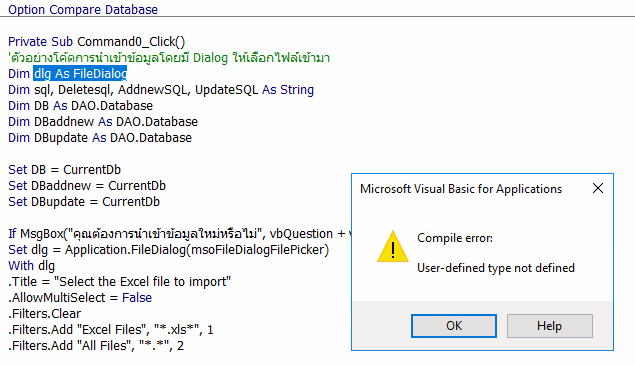Image resolution: width=635 pixels, height=365 pixels.
Task: Click the 'Set DBupdate = CurrentDb' line
Action: pos(84,202)
